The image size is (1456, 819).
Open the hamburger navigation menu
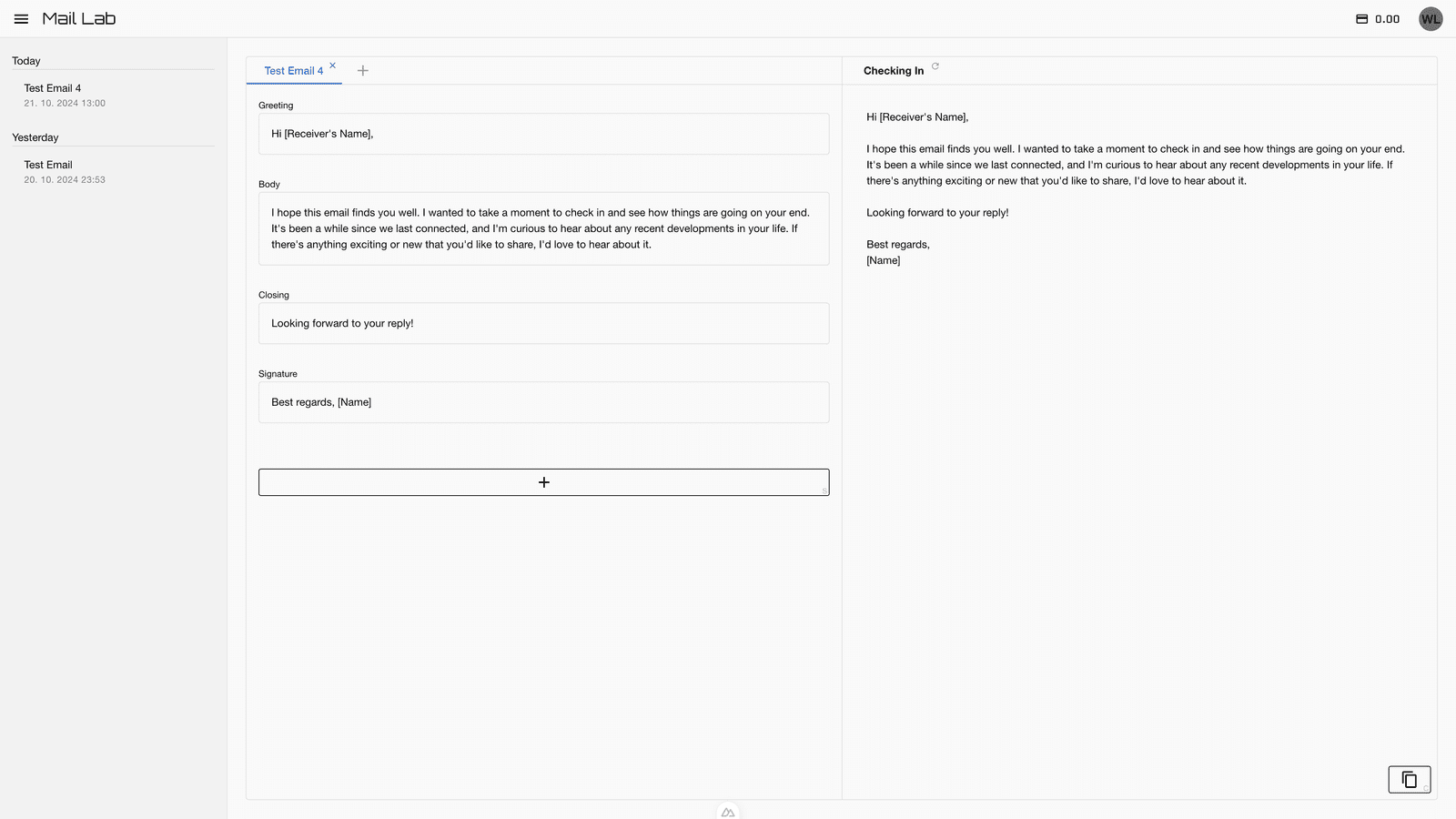pyautogui.click(x=21, y=19)
